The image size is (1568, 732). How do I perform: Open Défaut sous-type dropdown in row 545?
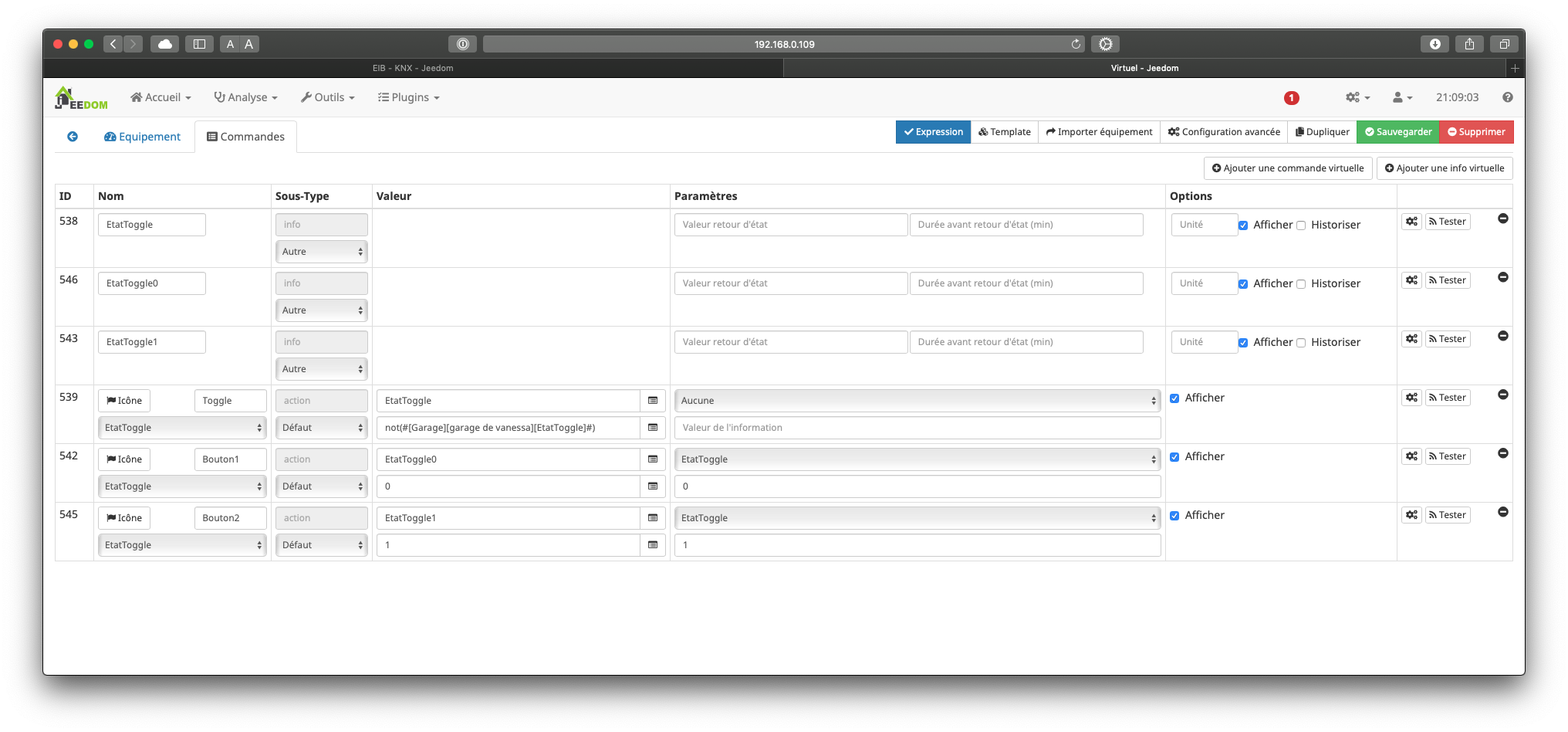coord(322,545)
